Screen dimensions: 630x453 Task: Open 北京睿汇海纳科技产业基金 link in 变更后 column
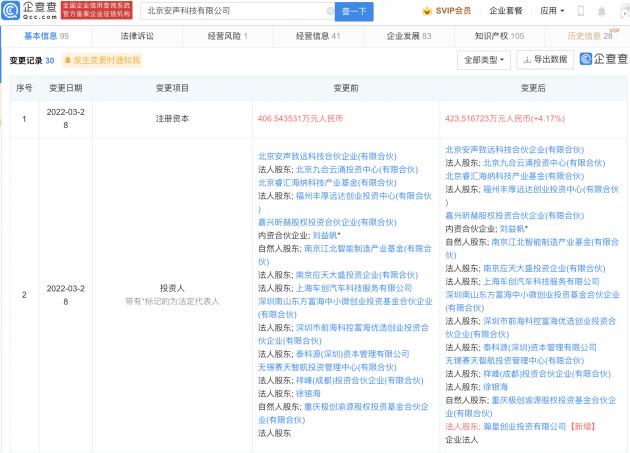pos(514,176)
